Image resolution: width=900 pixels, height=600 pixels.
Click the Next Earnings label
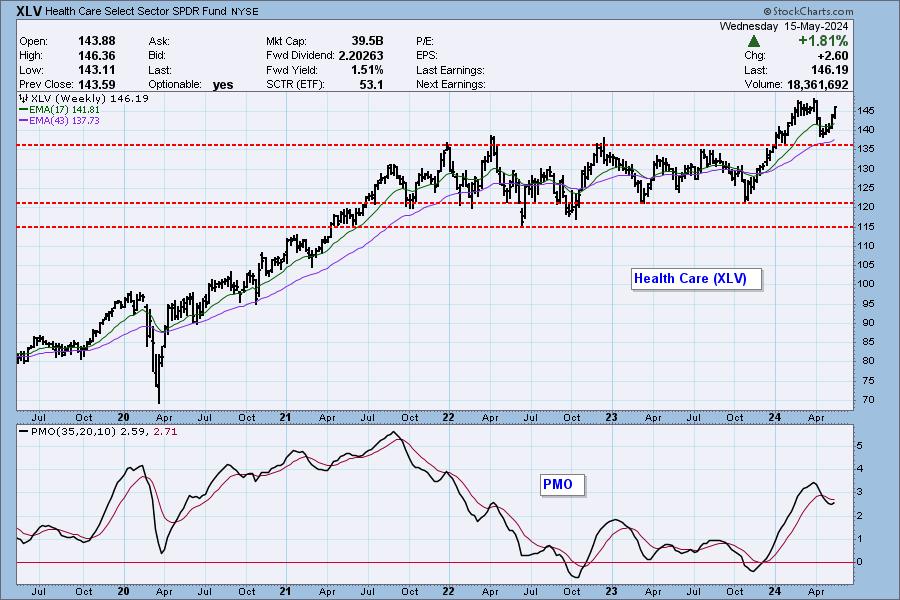pos(451,84)
